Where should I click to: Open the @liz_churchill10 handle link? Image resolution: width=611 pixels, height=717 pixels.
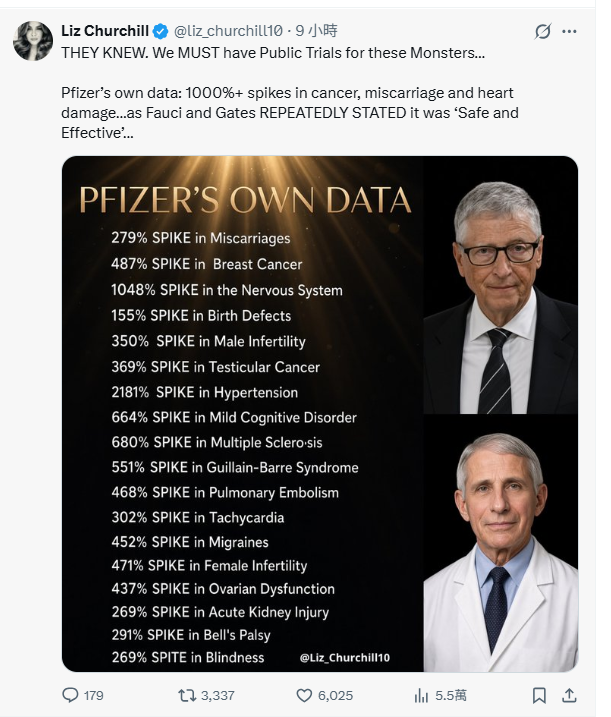(228, 31)
